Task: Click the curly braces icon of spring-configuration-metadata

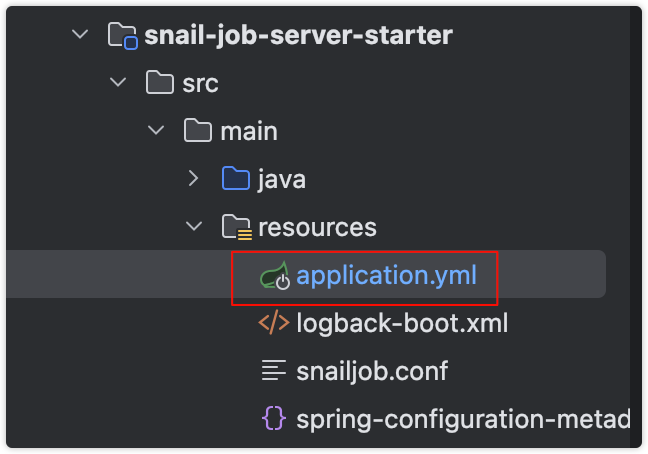Action: click(x=274, y=419)
